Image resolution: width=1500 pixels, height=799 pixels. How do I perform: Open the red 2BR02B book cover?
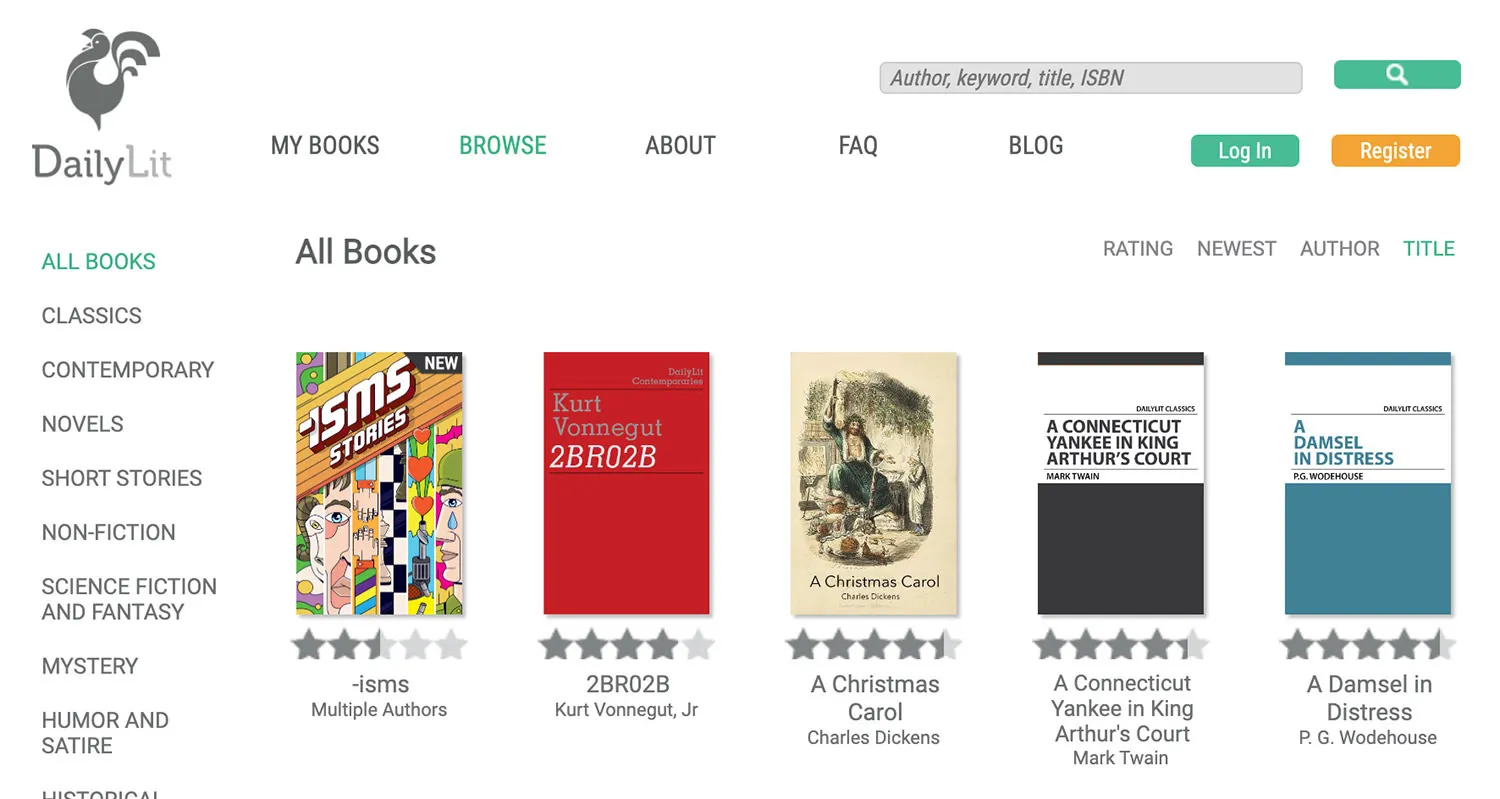(x=626, y=483)
